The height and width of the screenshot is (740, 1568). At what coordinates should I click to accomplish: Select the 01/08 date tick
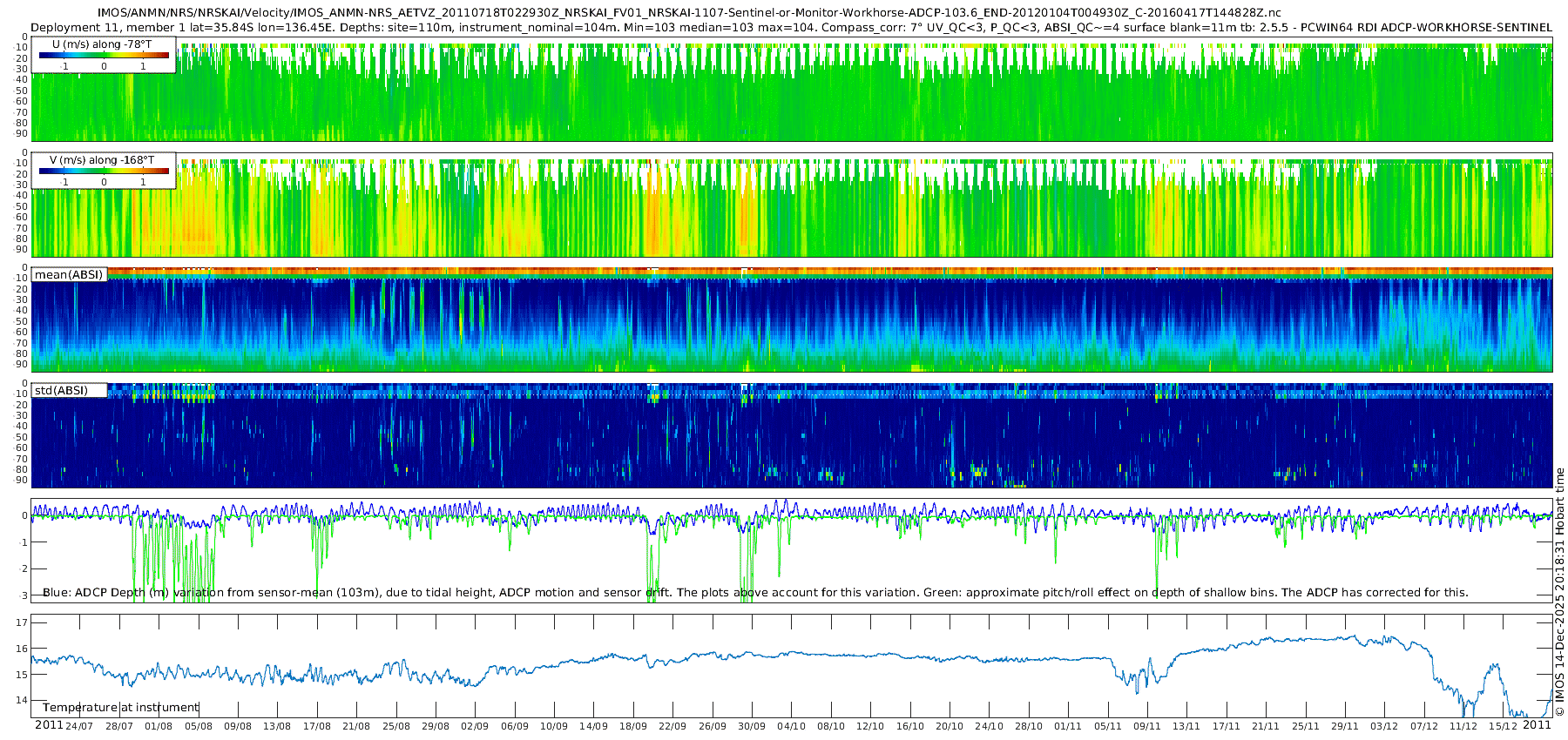pyautogui.click(x=159, y=726)
